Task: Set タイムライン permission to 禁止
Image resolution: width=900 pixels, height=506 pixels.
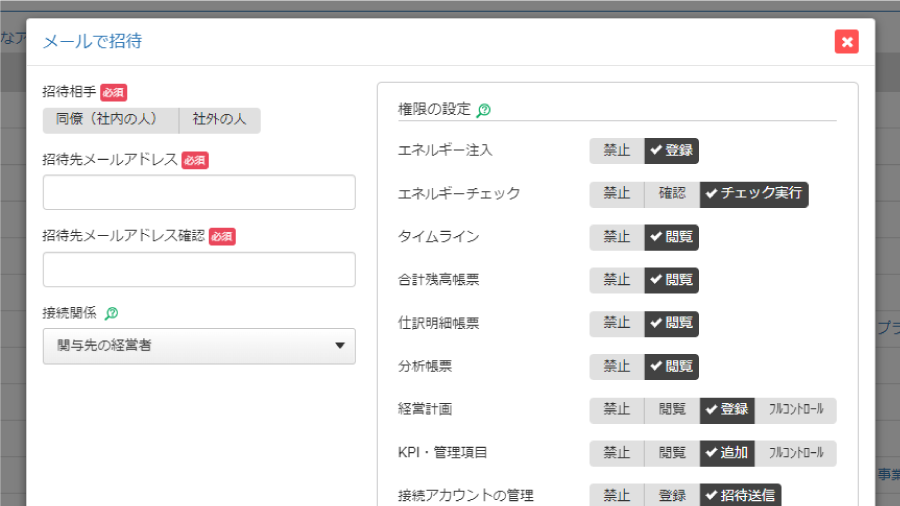Action: [x=616, y=237]
